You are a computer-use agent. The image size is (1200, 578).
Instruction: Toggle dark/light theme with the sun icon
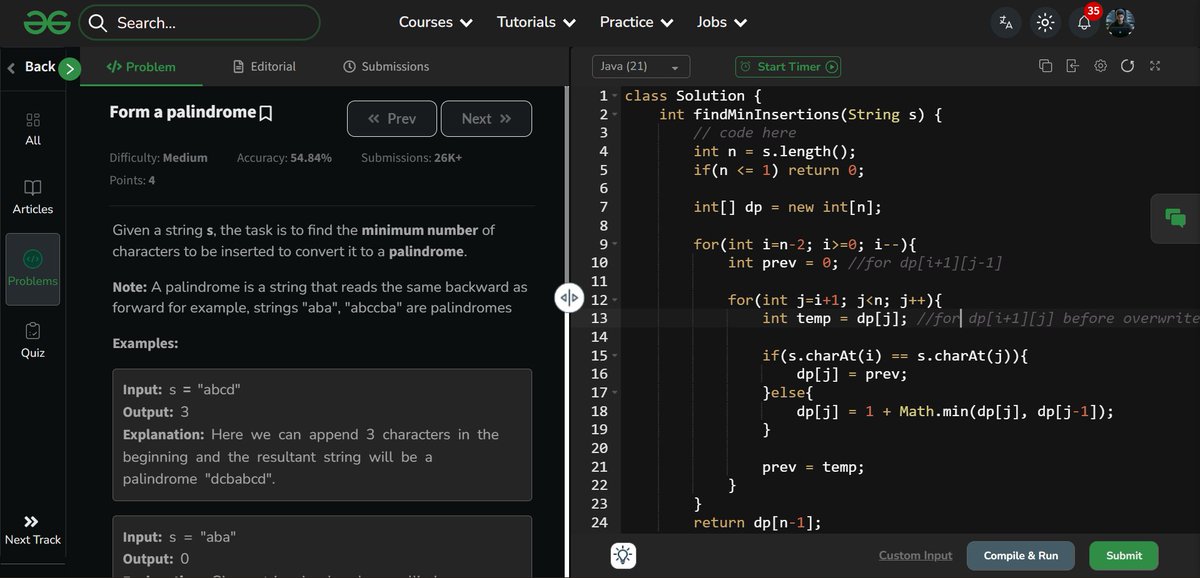(x=1044, y=21)
